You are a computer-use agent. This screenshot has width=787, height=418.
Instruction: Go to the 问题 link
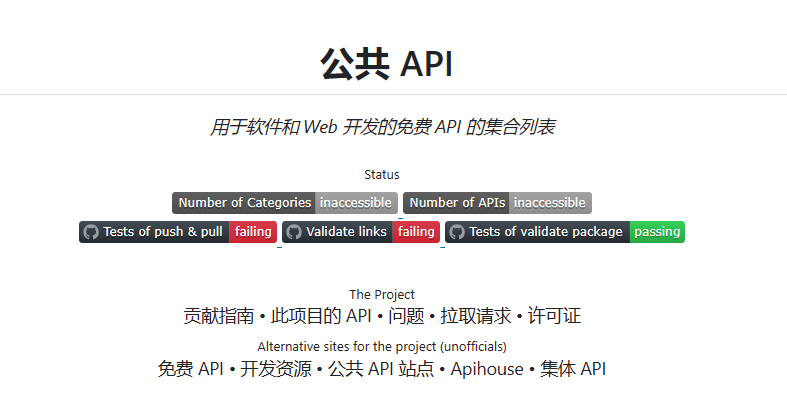406,316
